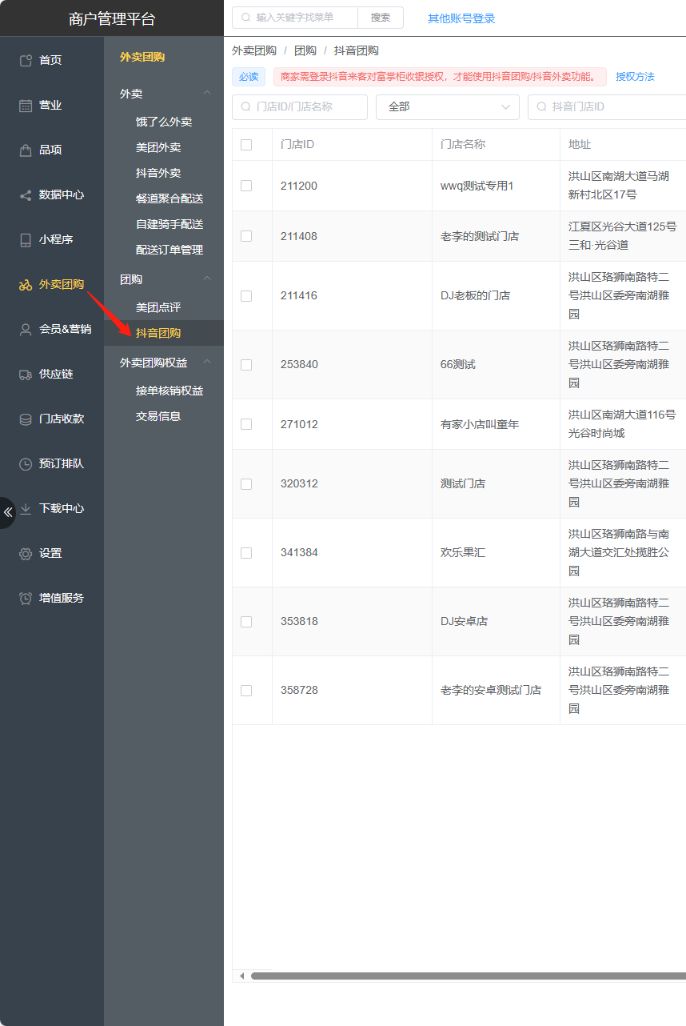Image resolution: width=686 pixels, height=1026 pixels.
Task: Click store ID 341384
Action: click(299, 553)
